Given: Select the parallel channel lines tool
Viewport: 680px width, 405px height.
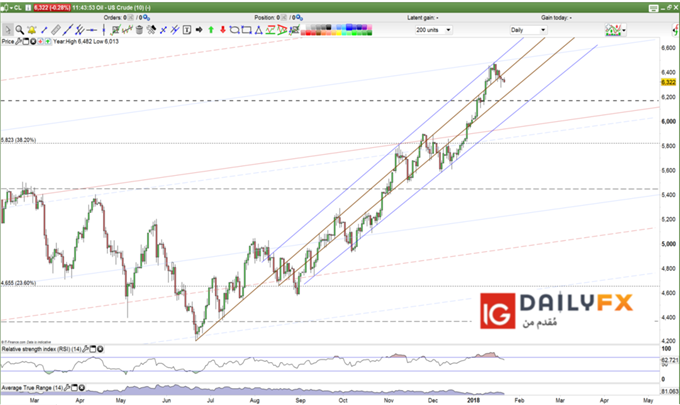Looking at the screenshot, I should point(79,30).
